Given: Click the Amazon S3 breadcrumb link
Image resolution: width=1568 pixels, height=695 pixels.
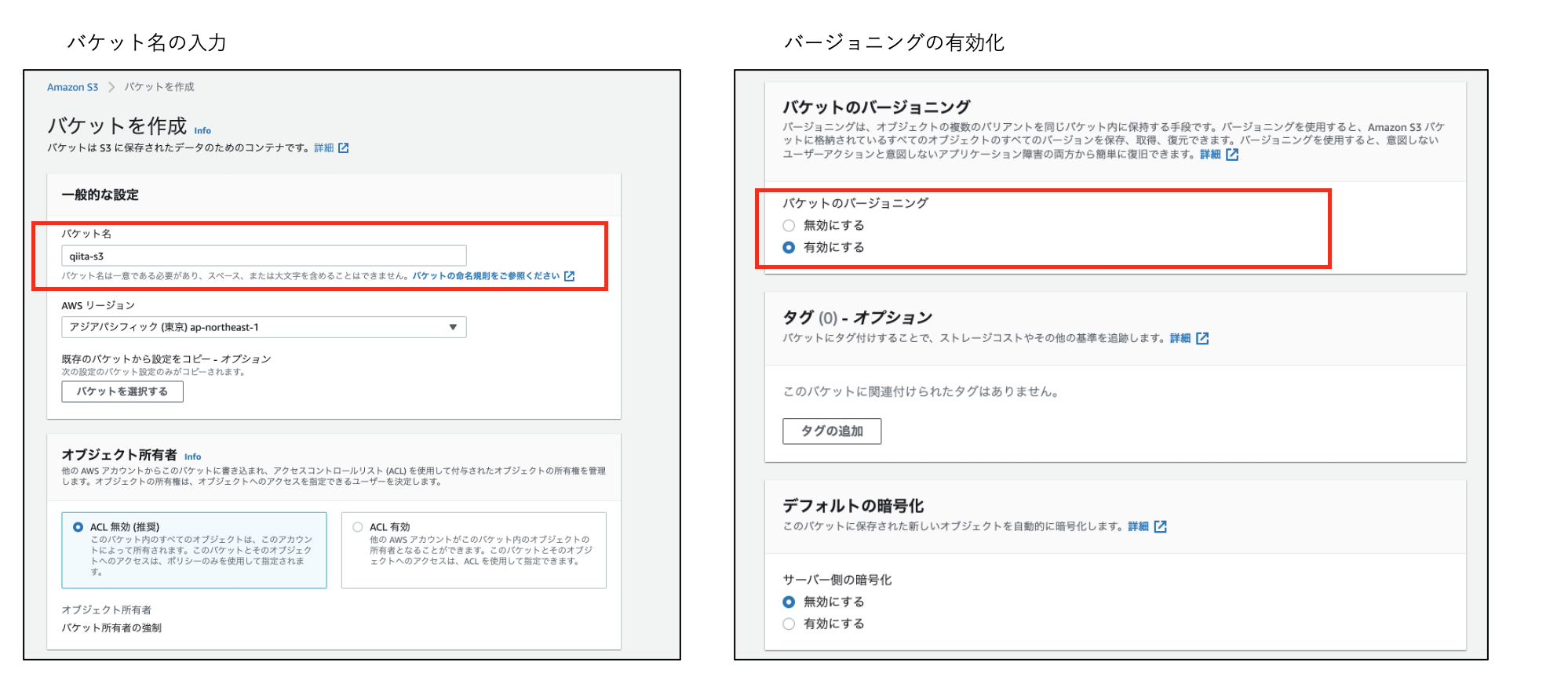Looking at the screenshot, I should click(72, 87).
